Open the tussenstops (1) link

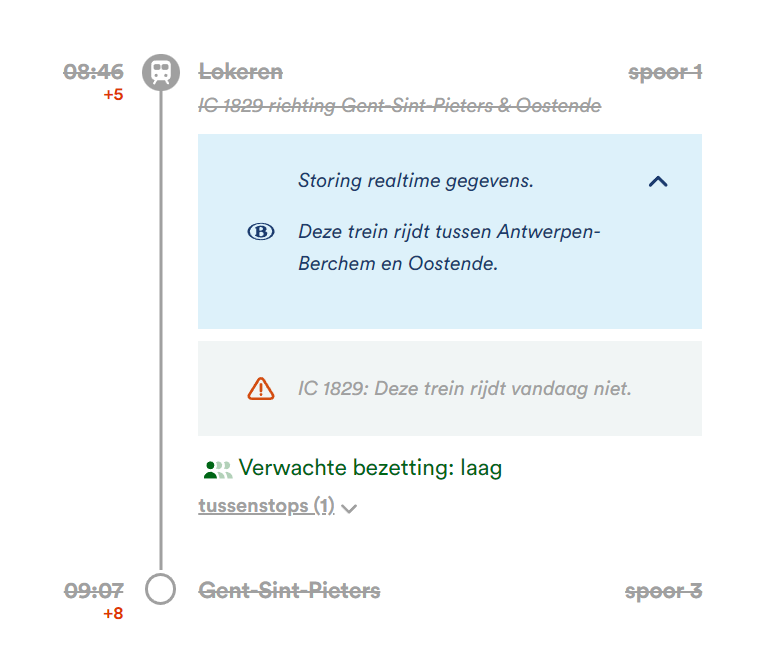point(266,506)
